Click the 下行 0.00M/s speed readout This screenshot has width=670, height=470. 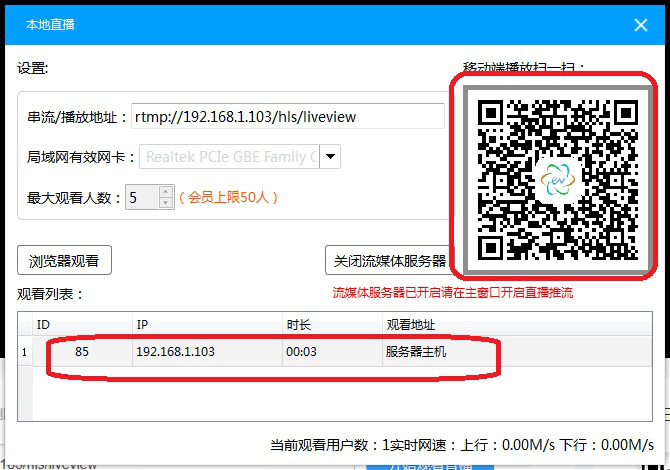pyautogui.click(x=606, y=445)
